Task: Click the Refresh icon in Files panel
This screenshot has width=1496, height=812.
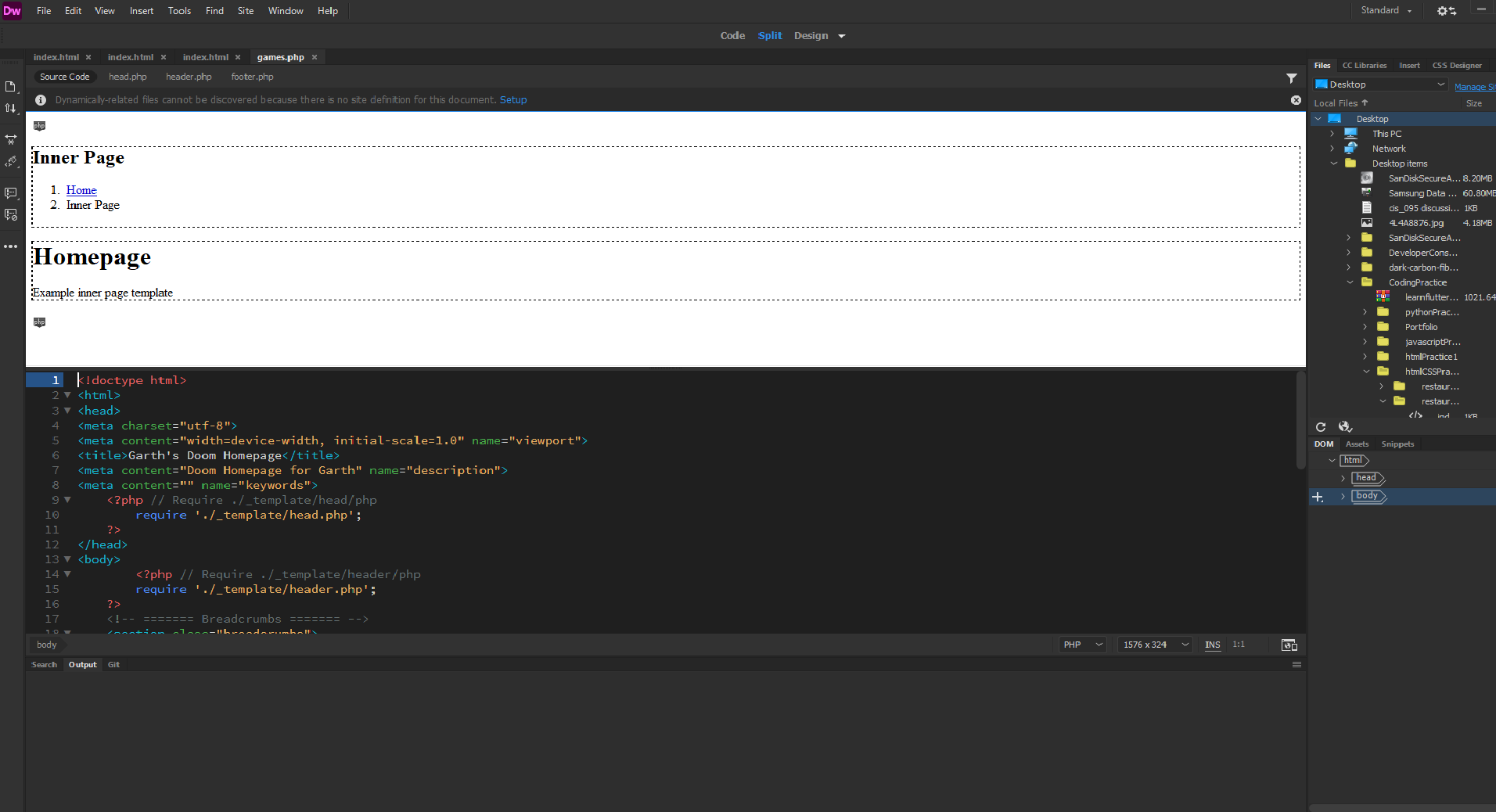Action: pos(1321,427)
